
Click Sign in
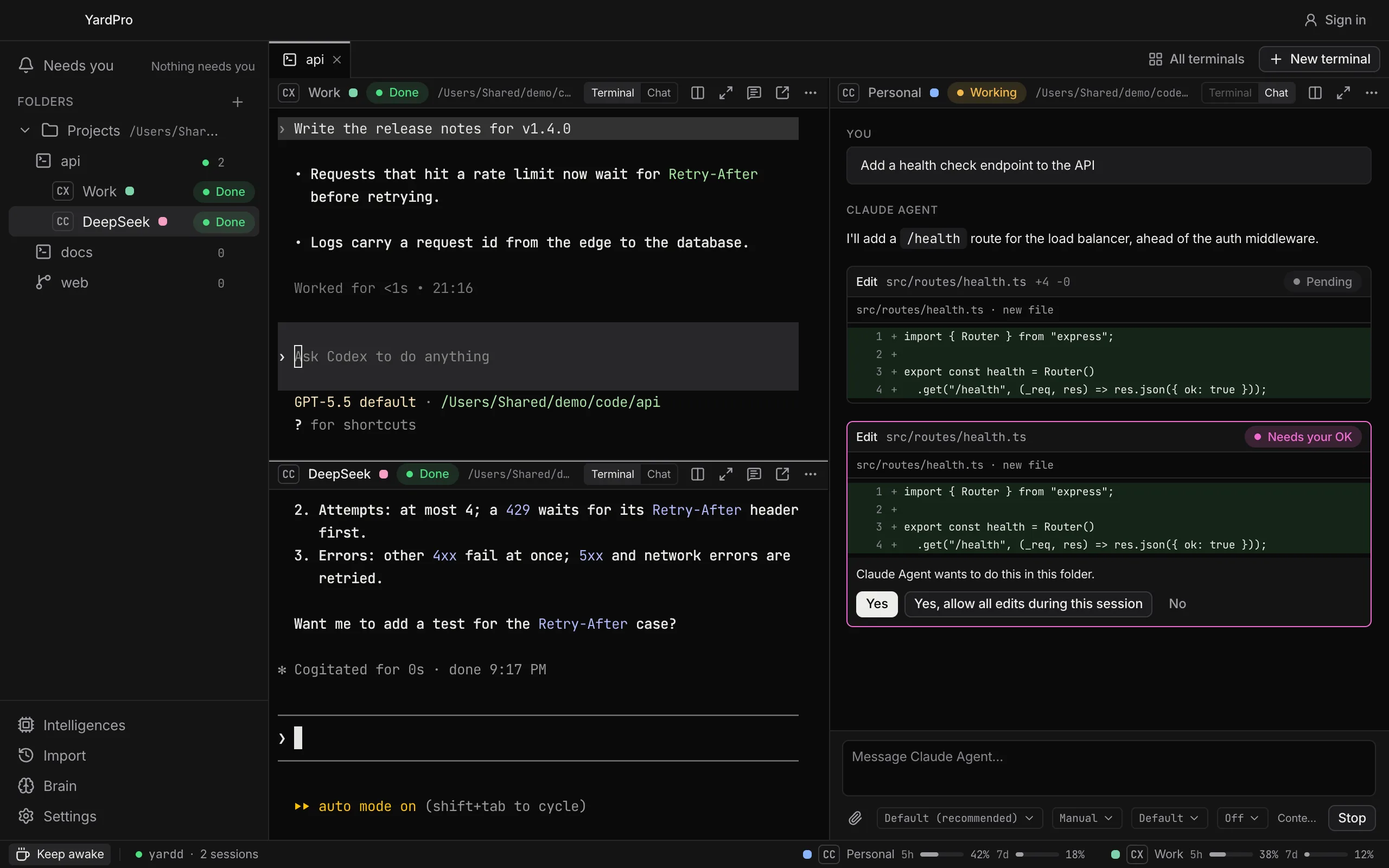pyautogui.click(x=1335, y=20)
